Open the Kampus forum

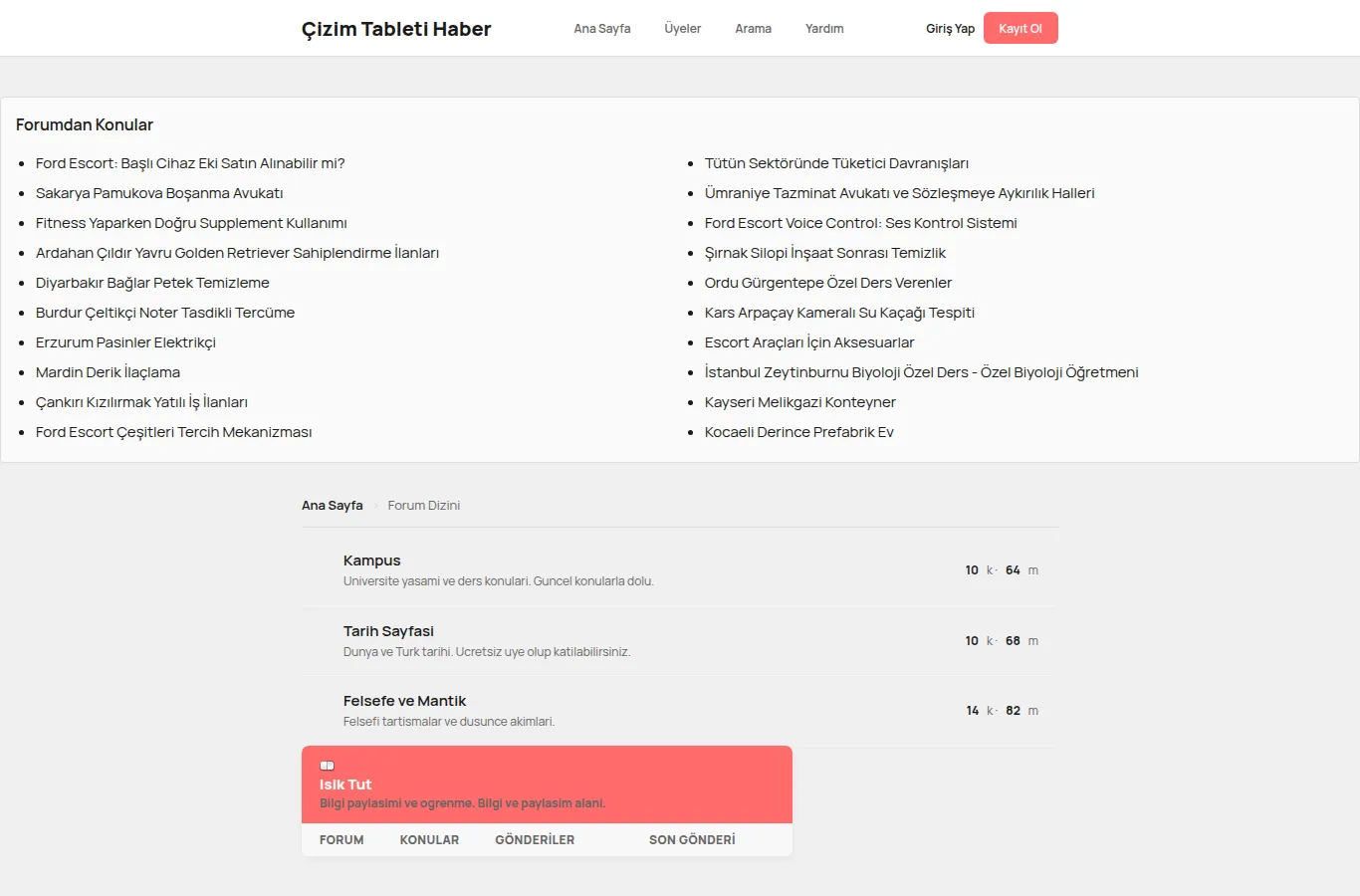[372, 560]
